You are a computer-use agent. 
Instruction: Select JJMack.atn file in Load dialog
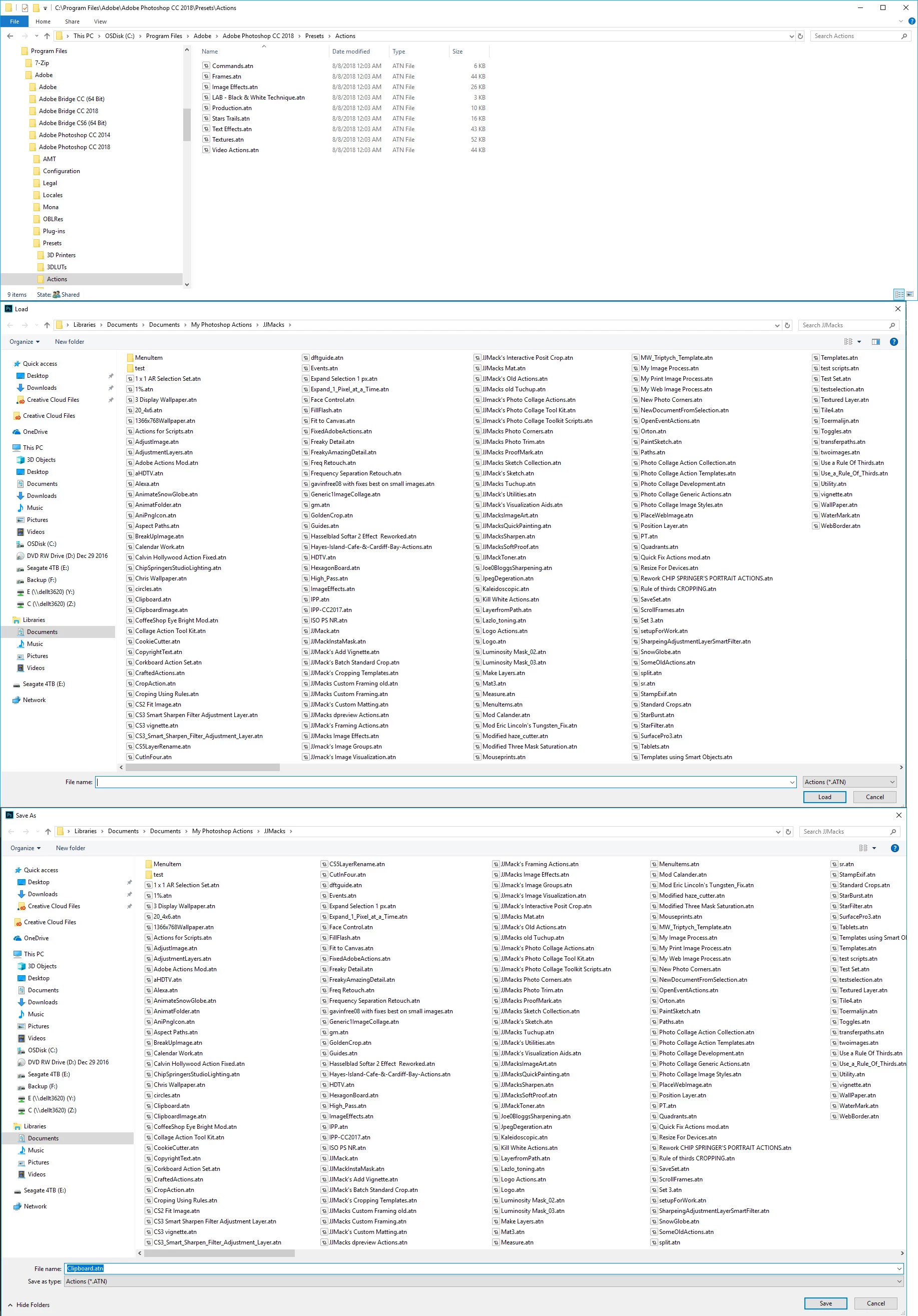324,631
